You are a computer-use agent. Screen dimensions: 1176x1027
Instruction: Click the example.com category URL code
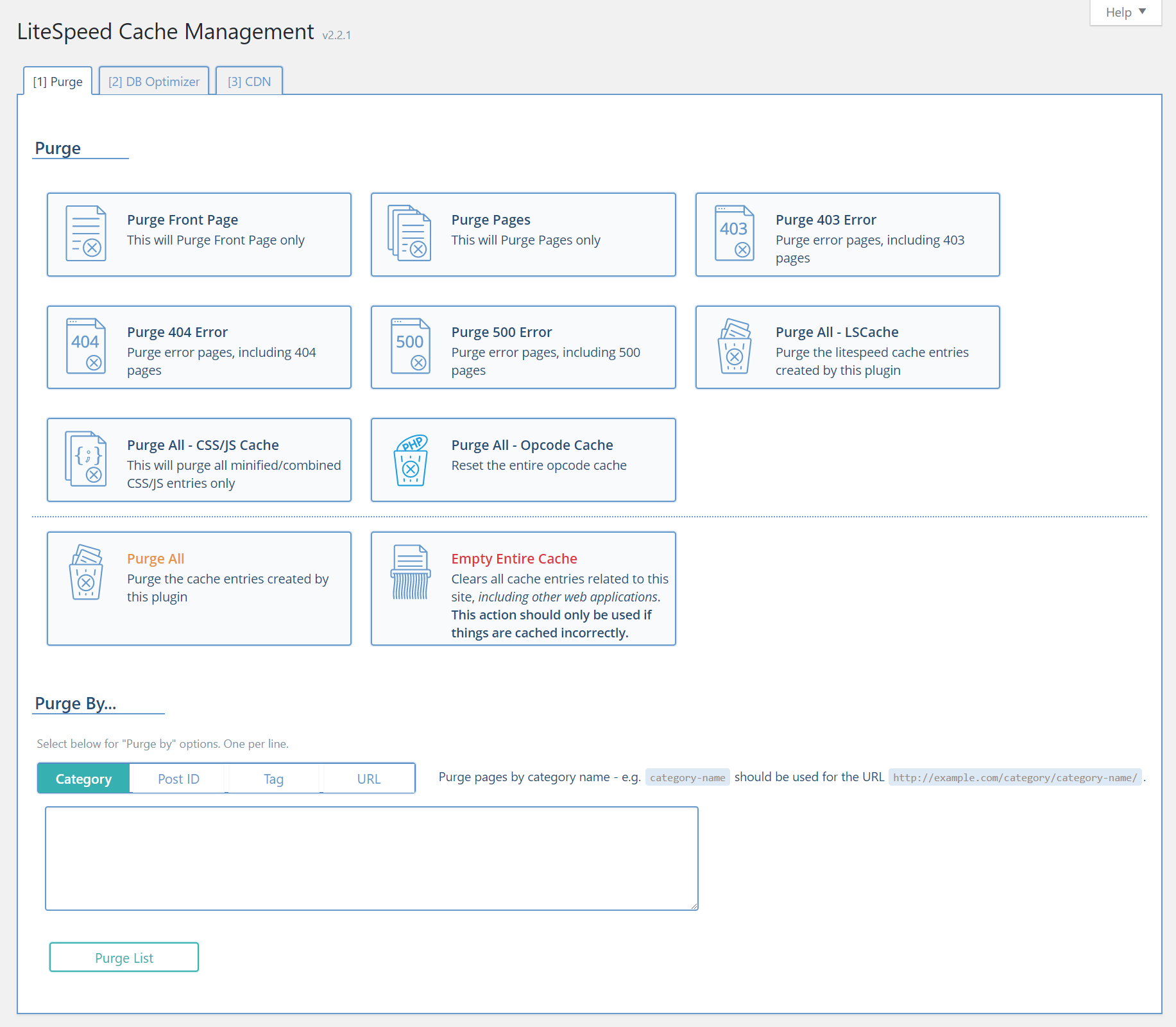[x=1015, y=777]
